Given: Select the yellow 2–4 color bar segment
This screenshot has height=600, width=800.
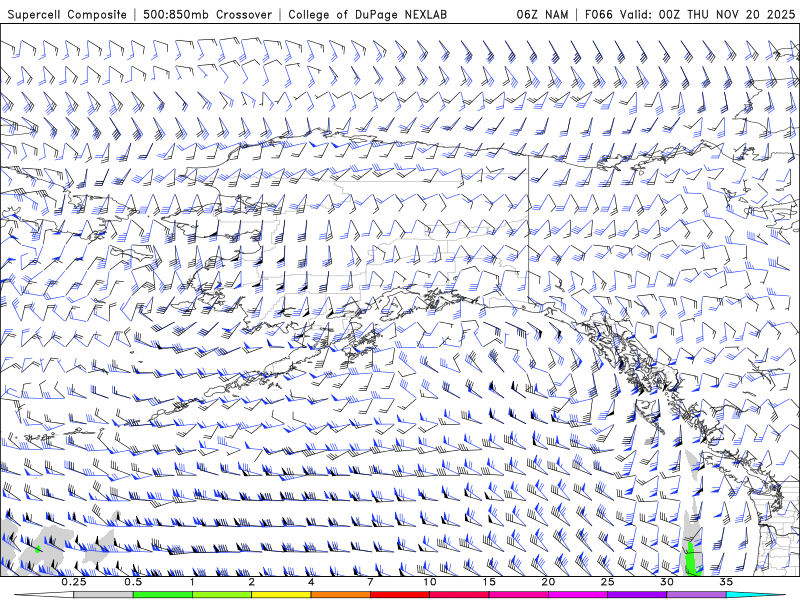Looking at the screenshot, I should (x=281, y=595).
